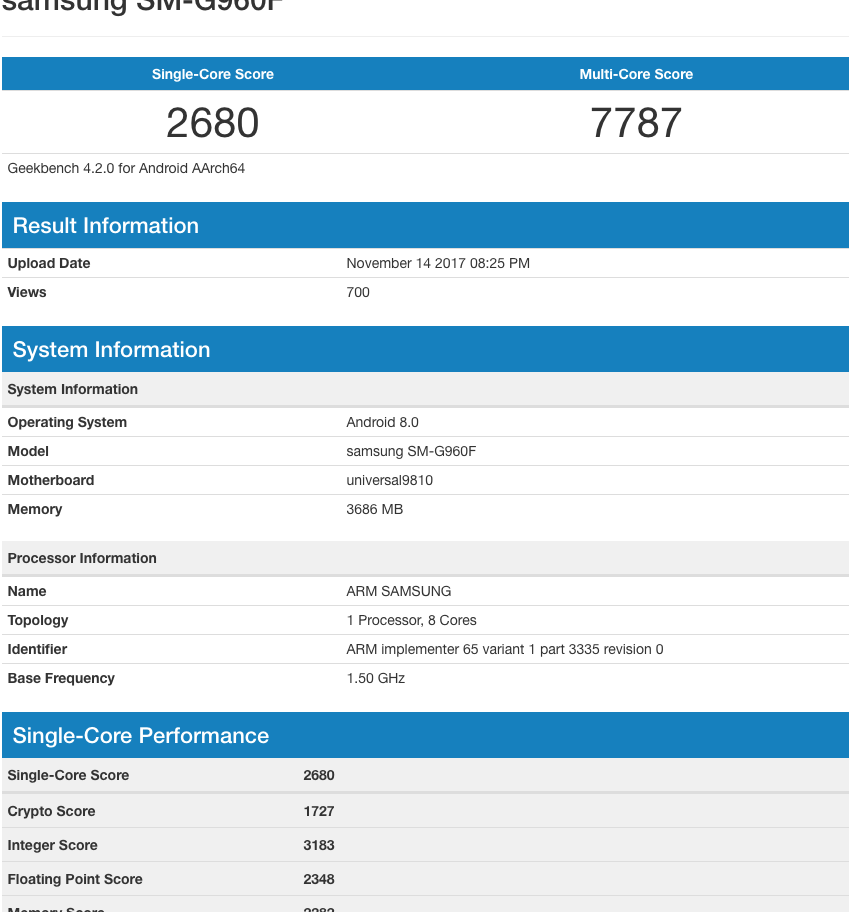Select the Result Information section header

pos(106,226)
